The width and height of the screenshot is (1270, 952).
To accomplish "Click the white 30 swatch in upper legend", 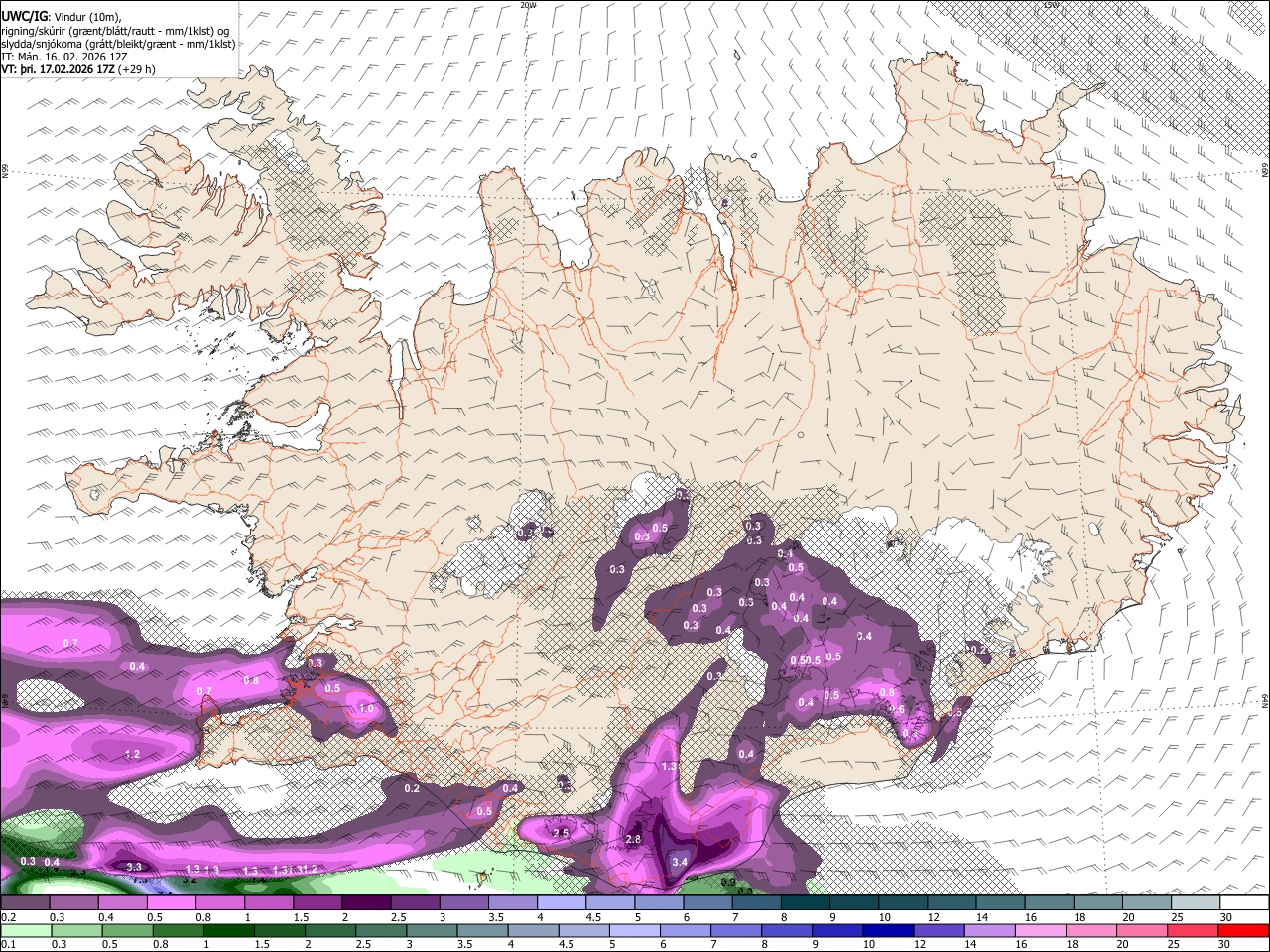I will (1245, 903).
